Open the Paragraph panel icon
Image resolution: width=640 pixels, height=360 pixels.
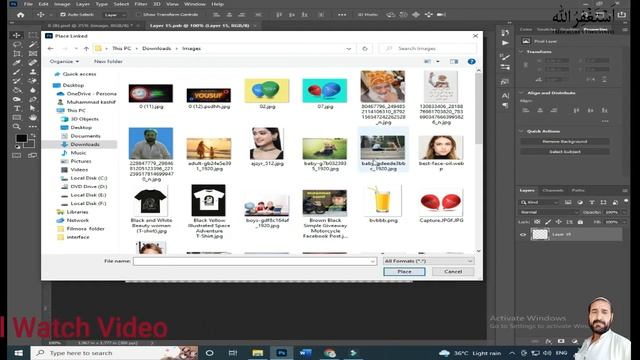point(505,105)
